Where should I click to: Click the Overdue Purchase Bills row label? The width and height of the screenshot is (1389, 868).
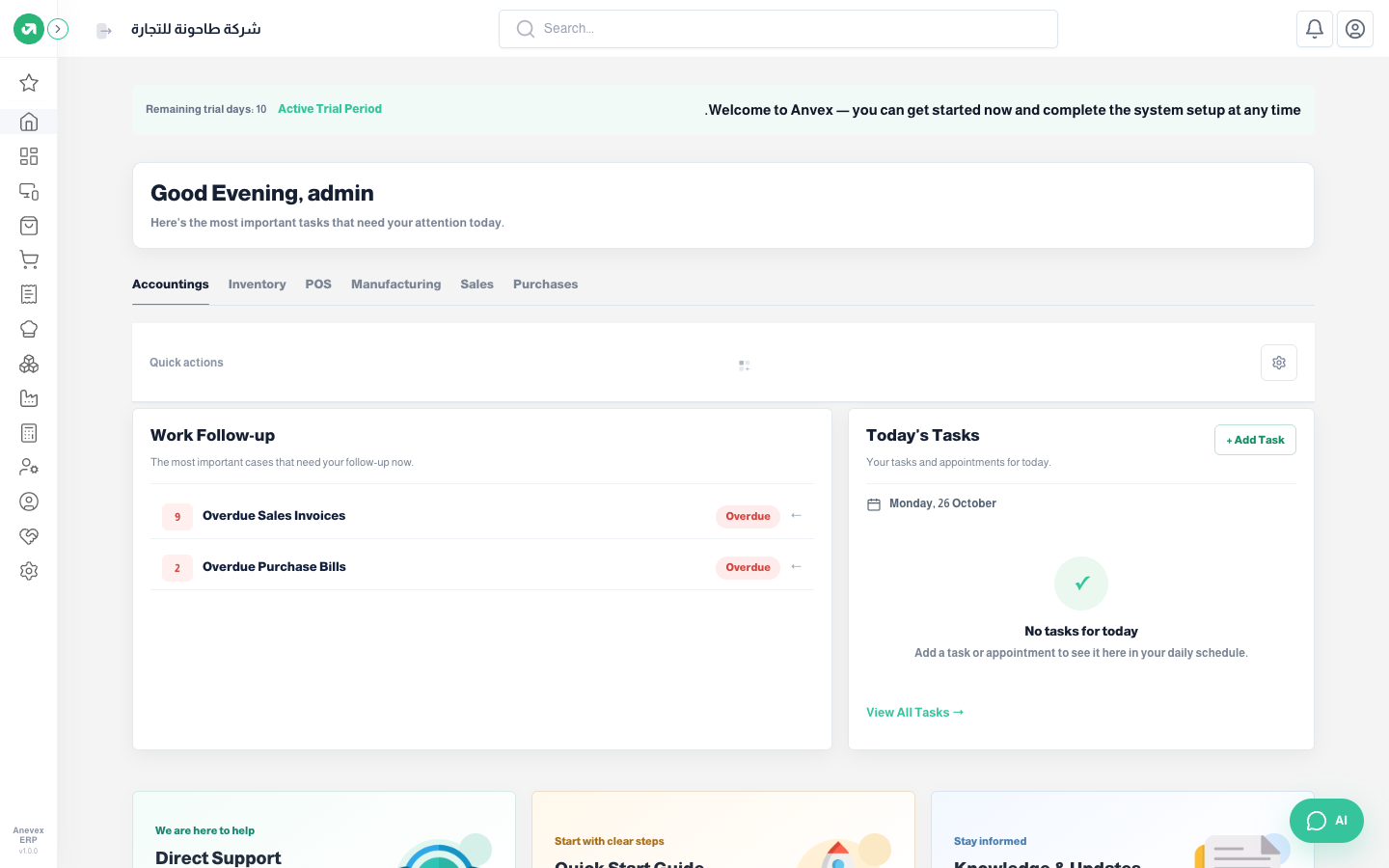click(x=274, y=567)
